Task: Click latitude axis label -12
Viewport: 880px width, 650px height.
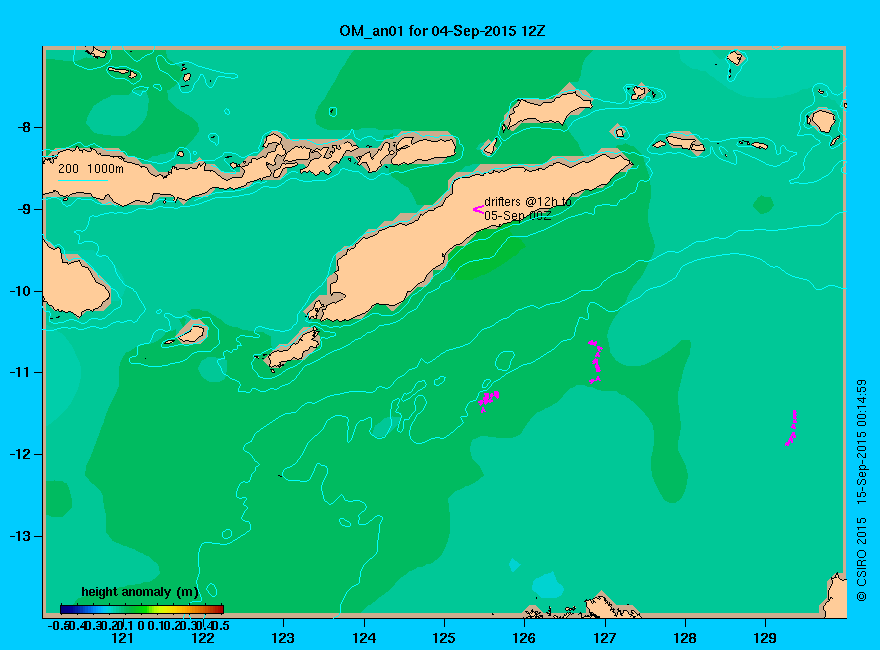Action: point(20,454)
